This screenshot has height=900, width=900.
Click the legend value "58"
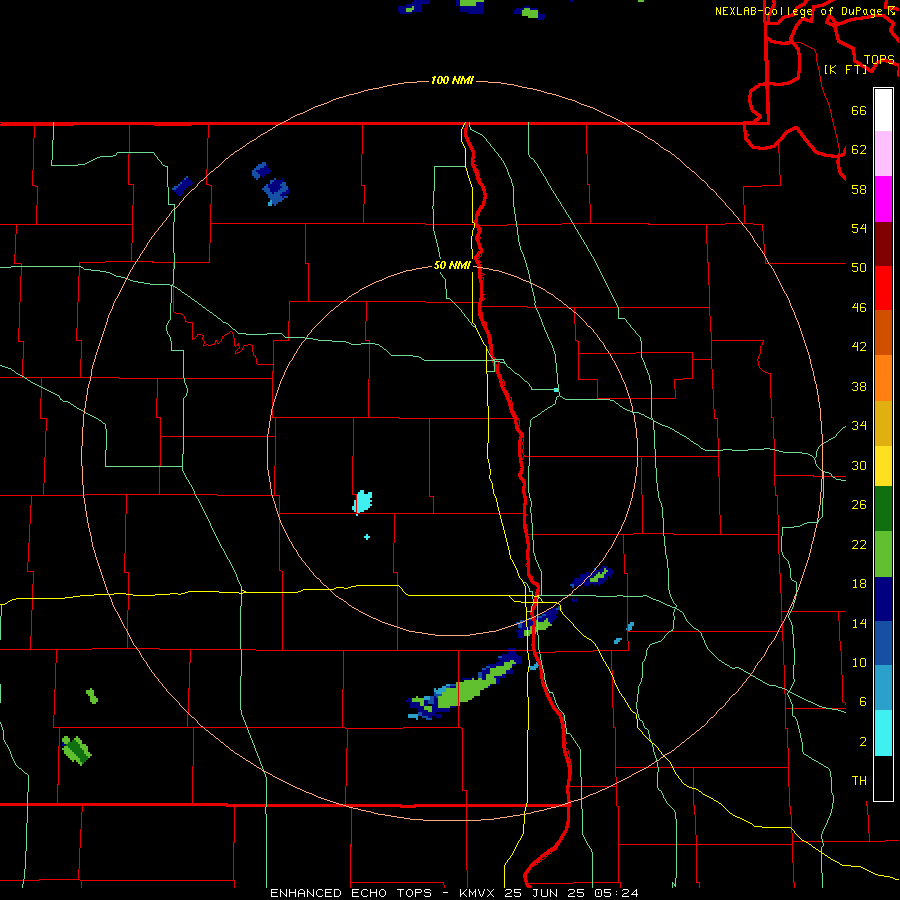859,189
